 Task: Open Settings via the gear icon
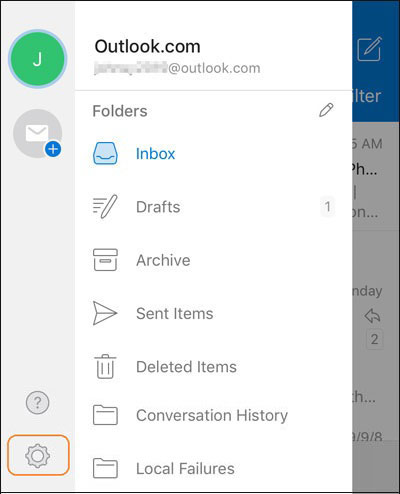click(38, 455)
